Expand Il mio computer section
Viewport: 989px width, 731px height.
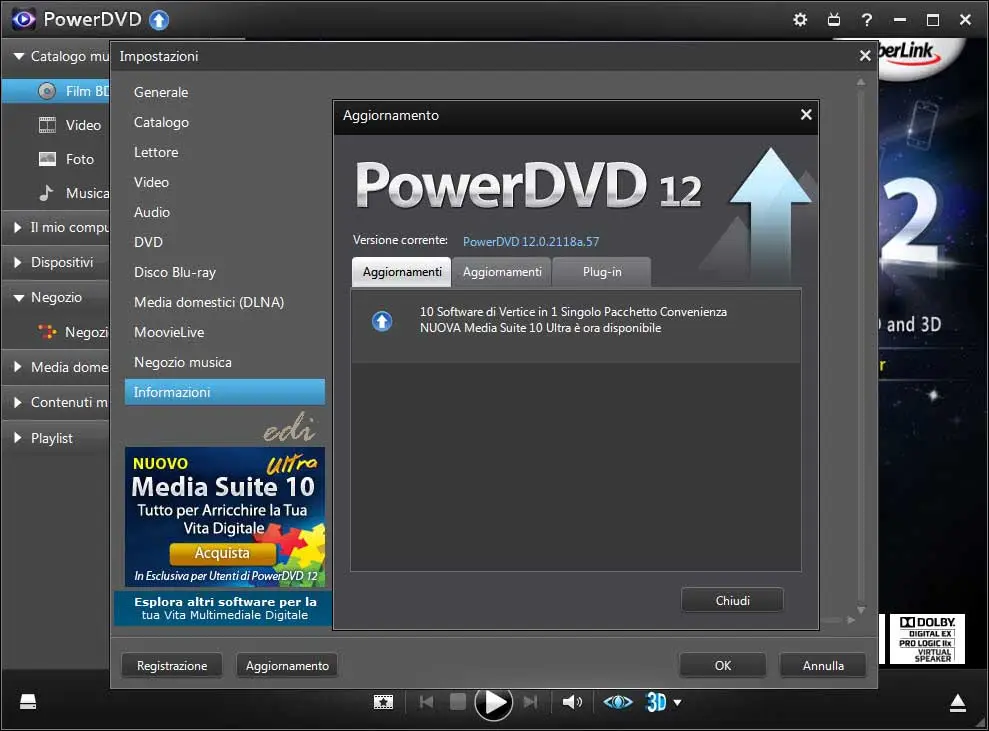coord(18,227)
